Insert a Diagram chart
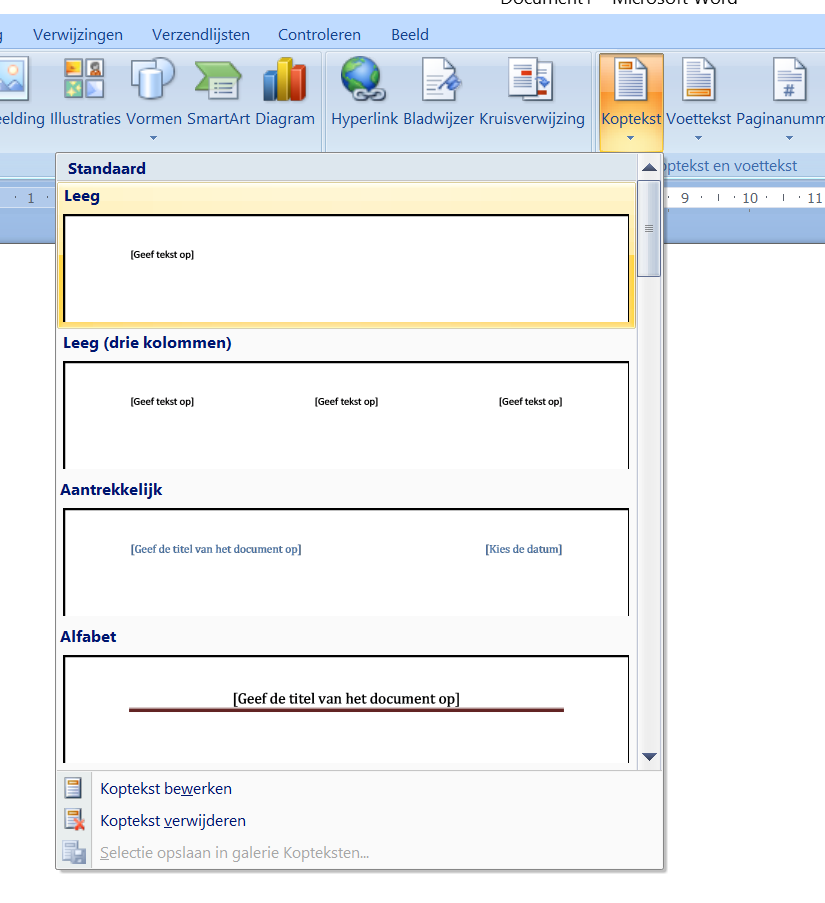 click(x=284, y=80)
